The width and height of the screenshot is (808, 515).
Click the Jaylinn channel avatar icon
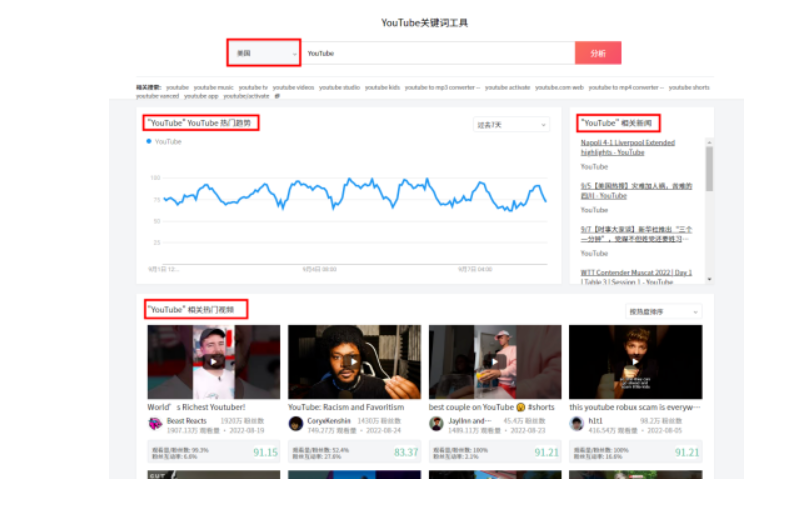[x=436, y=424]
